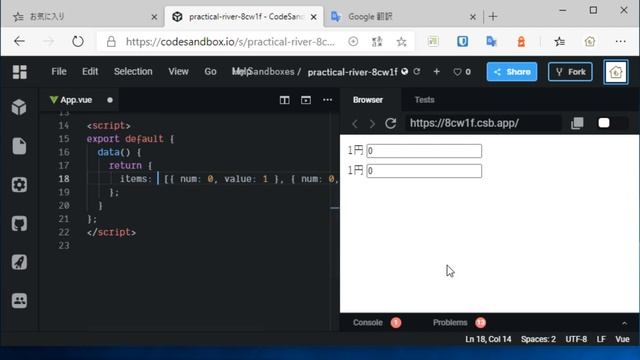Image resolution: width=640 pixels, height=360 pixels.
Task: Click the Edge address bar URL
Action: pyautogui.click(x=230, y=42)
